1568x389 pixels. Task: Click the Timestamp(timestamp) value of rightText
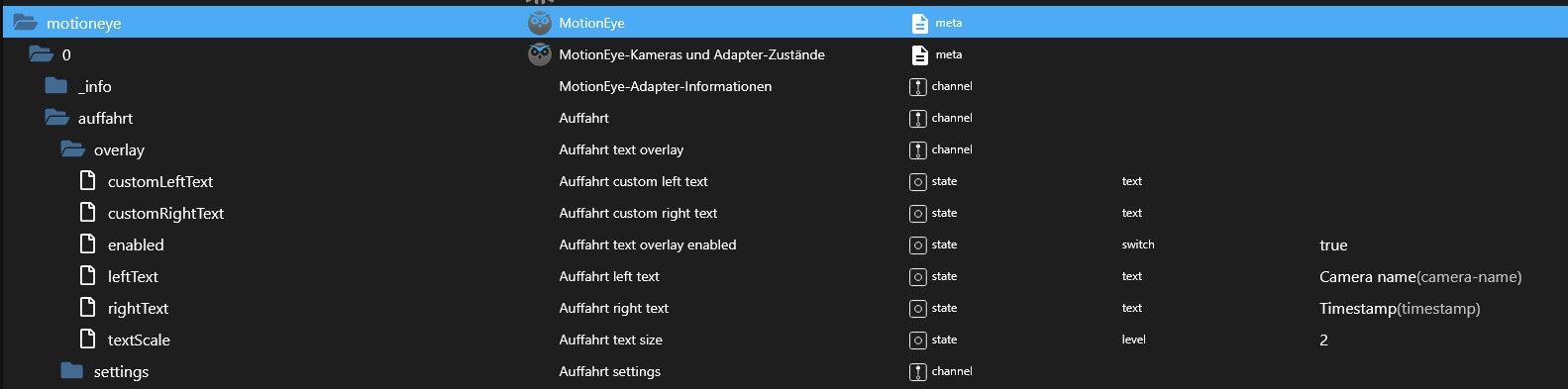click(1400, 308)
